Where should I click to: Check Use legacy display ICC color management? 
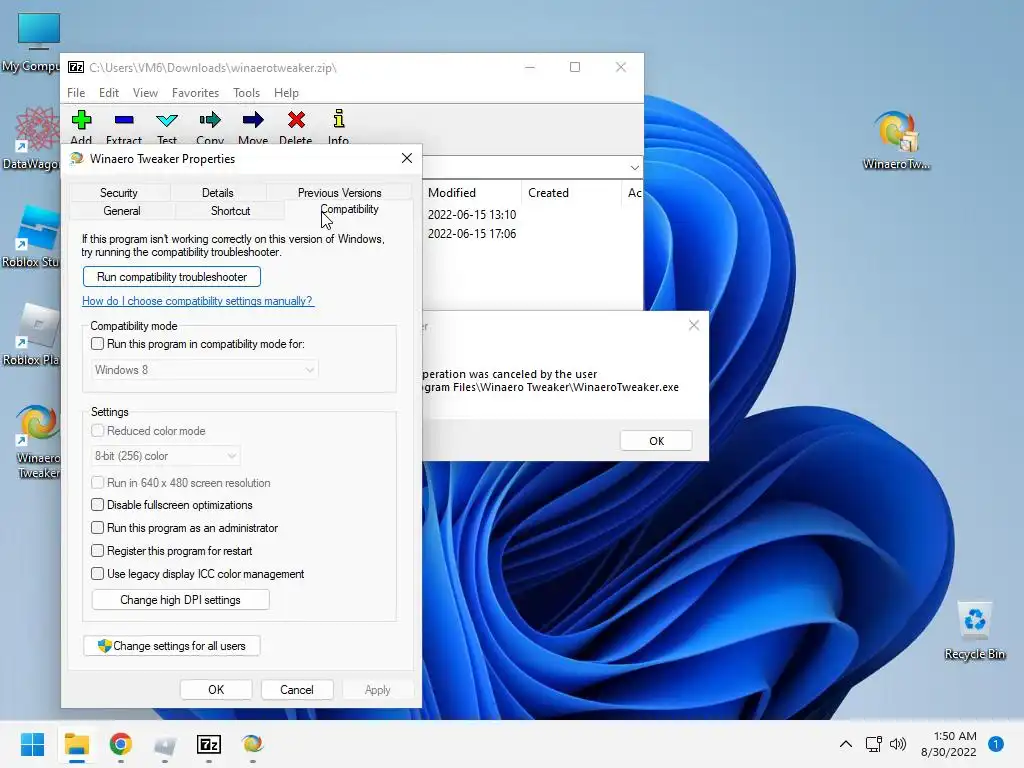point(97,573)
